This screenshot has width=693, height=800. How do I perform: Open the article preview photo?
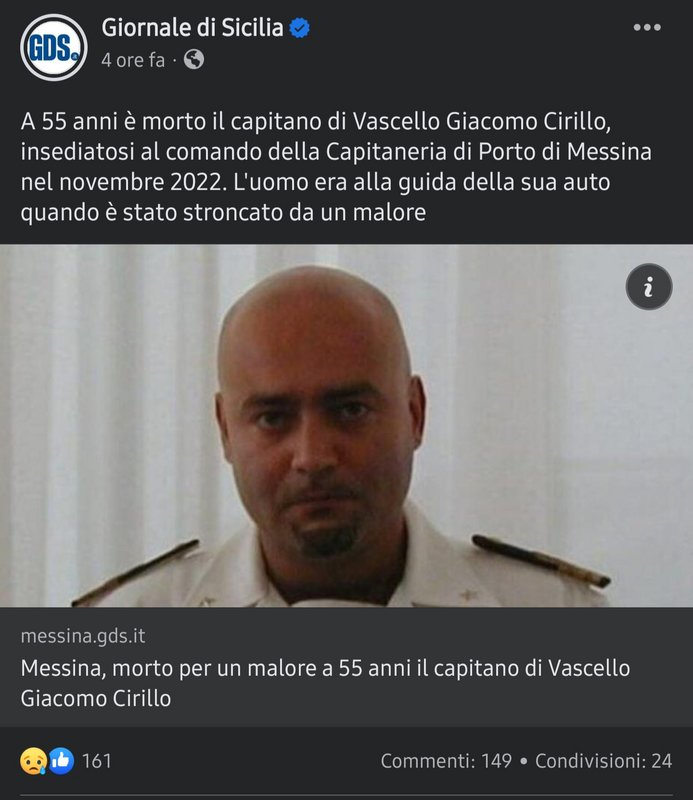346,426
